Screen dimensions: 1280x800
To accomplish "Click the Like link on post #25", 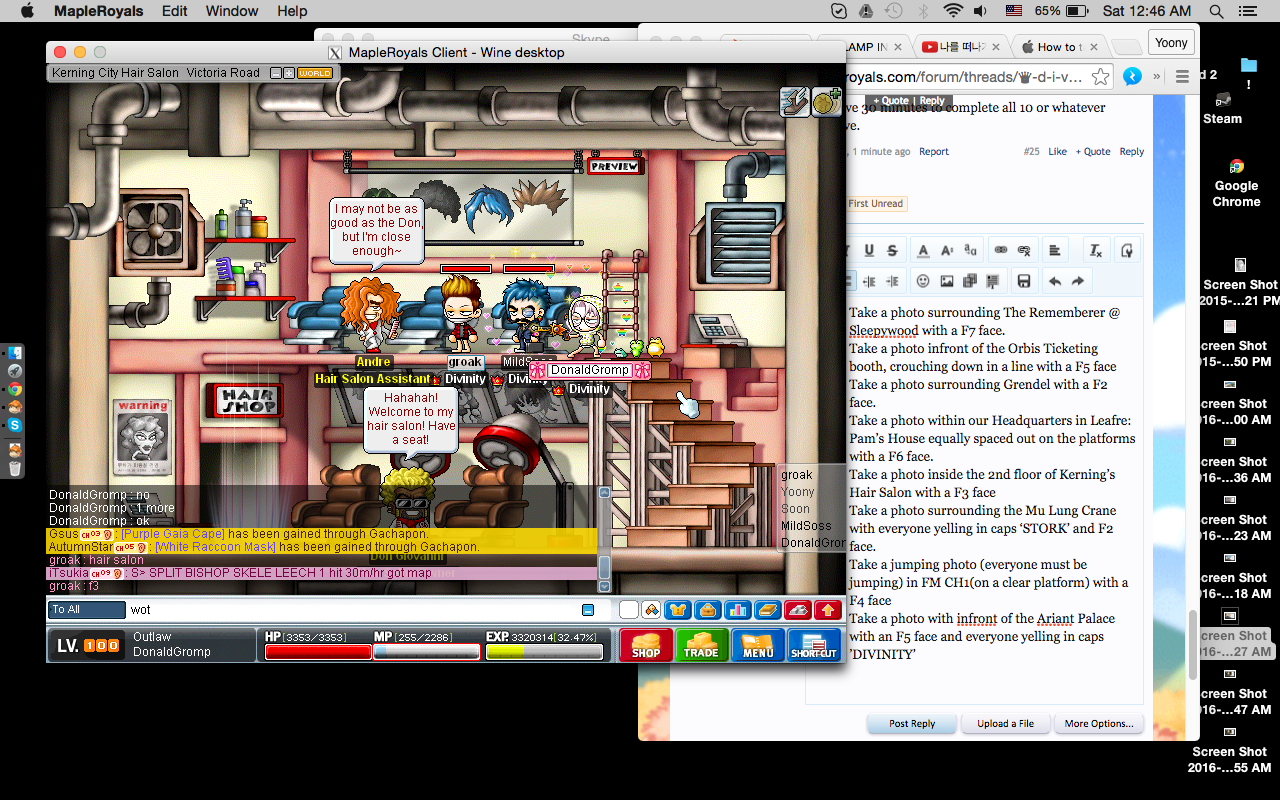I will (1057, 152).
